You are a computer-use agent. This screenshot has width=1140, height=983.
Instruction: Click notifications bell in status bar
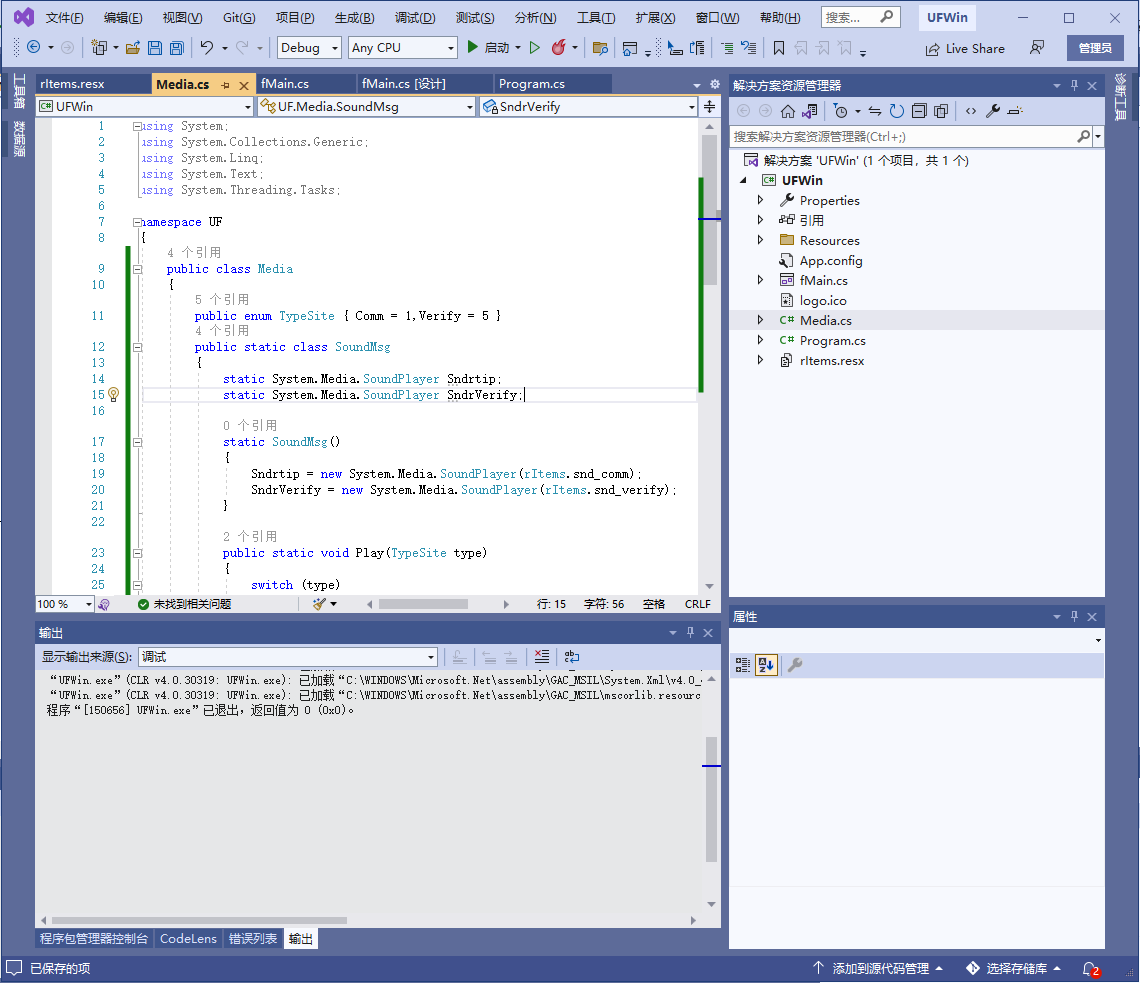[1090, 968]
